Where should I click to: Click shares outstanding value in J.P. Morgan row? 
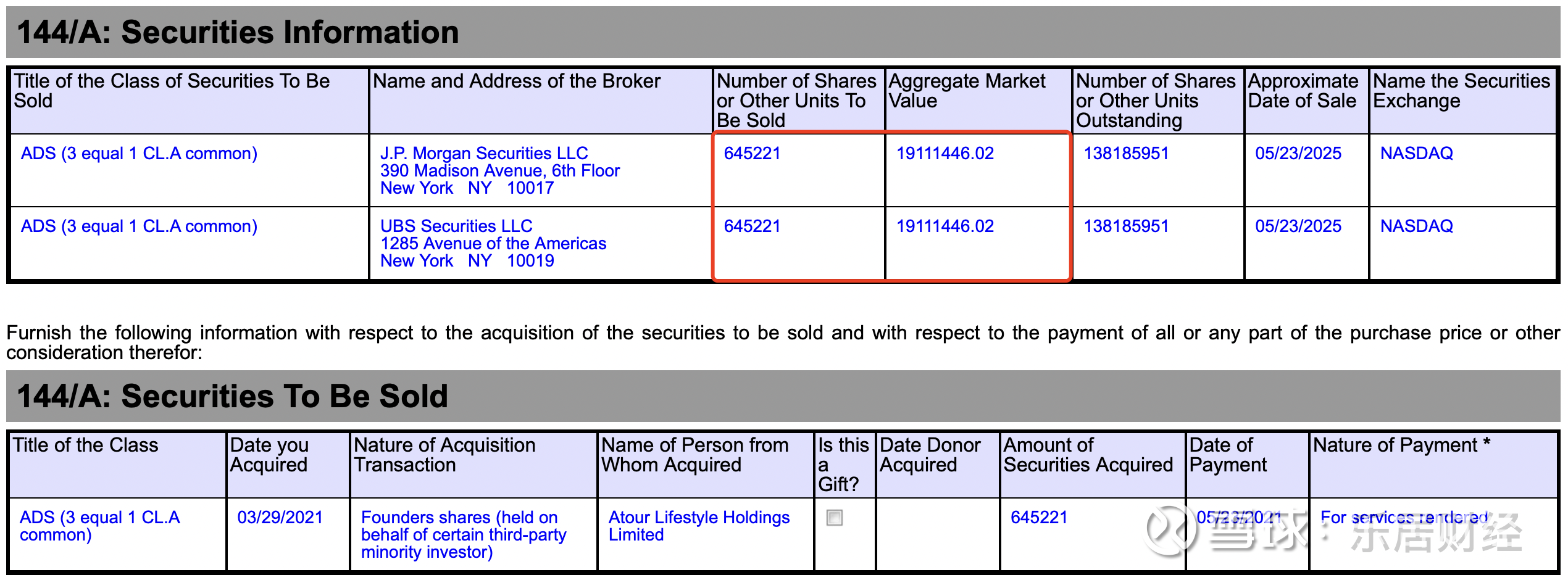[x=1126, y=153]
